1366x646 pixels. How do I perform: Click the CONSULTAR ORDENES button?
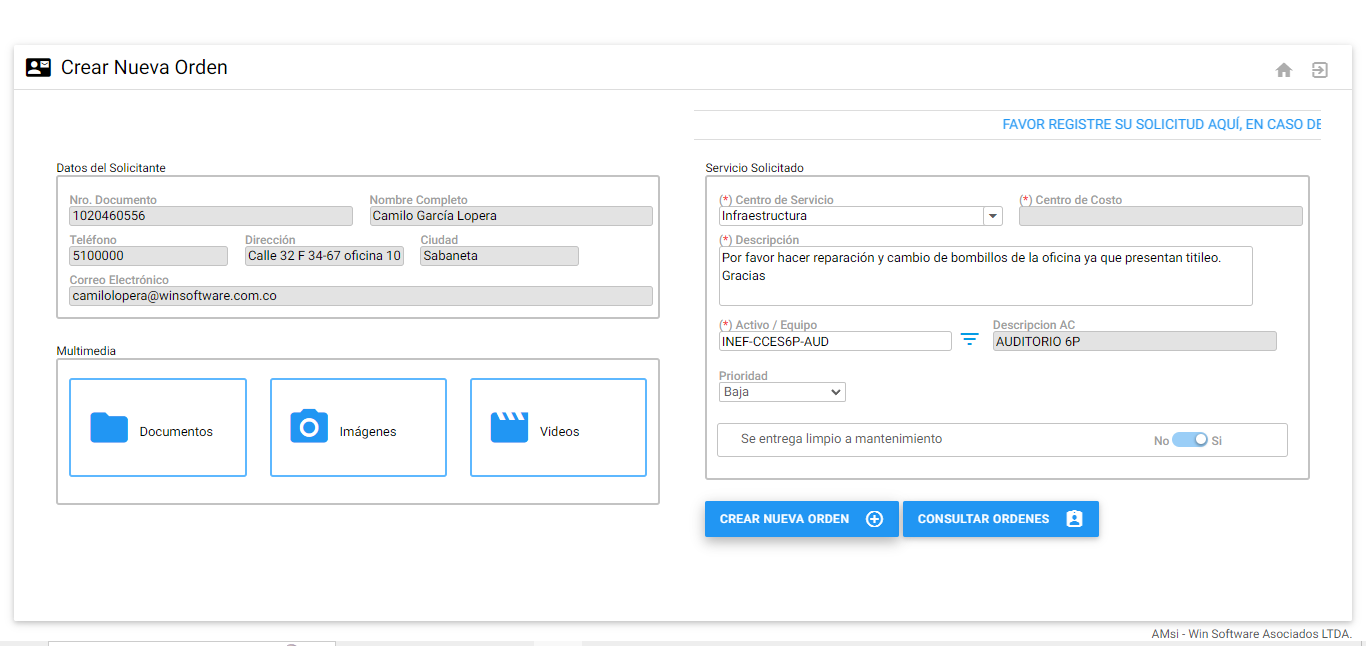click(1001, 519)
